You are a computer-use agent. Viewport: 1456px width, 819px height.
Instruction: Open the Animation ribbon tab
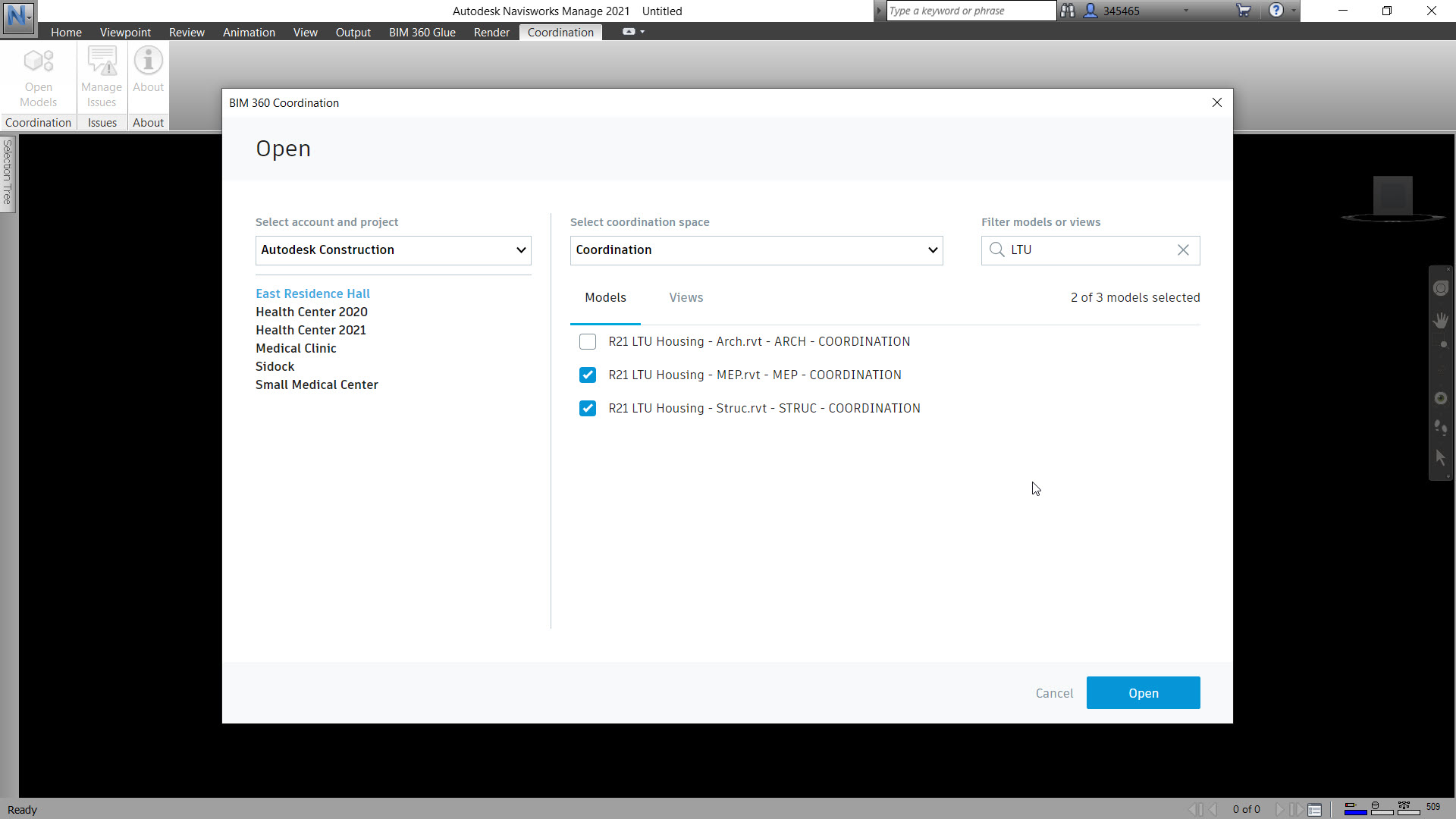pos(249,32)
